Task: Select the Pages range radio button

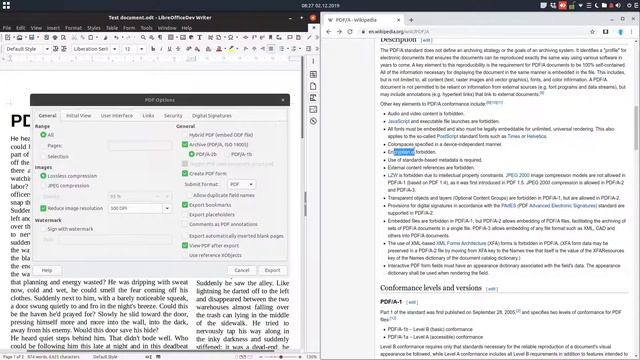Action: coord(43,146)
